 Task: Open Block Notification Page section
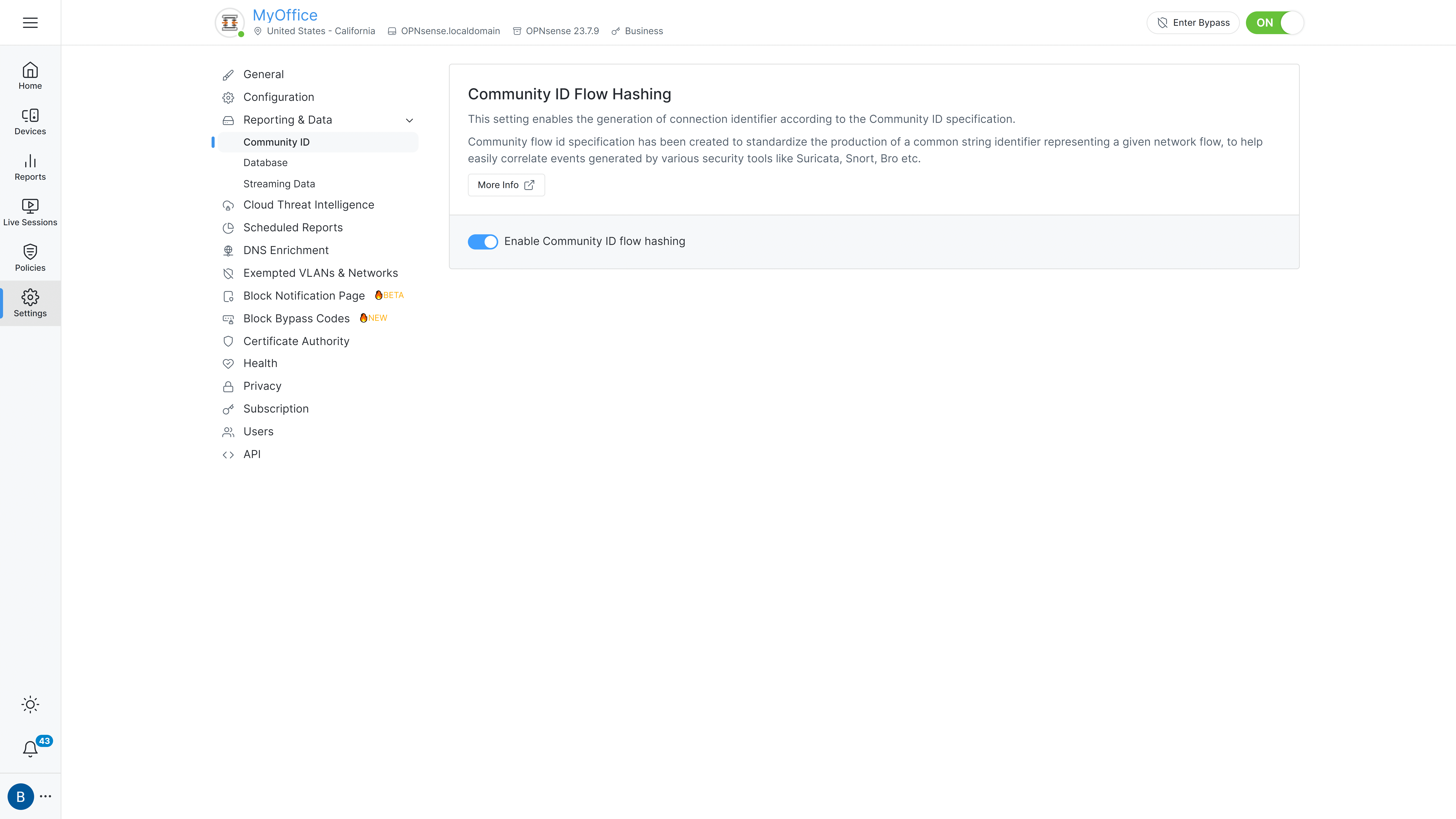point(304,296)
